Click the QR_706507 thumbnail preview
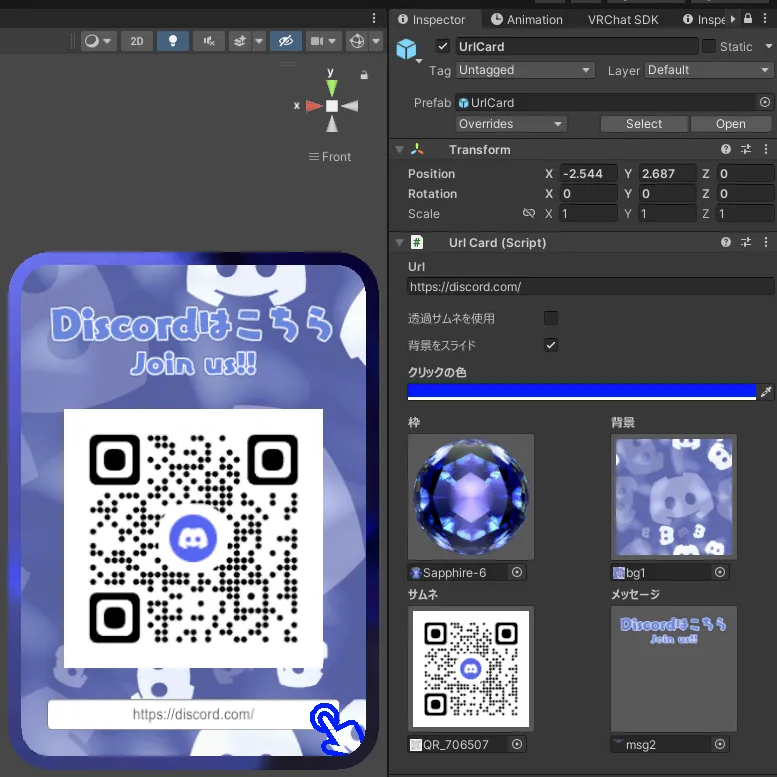The image size is (777, 777). 471,669
